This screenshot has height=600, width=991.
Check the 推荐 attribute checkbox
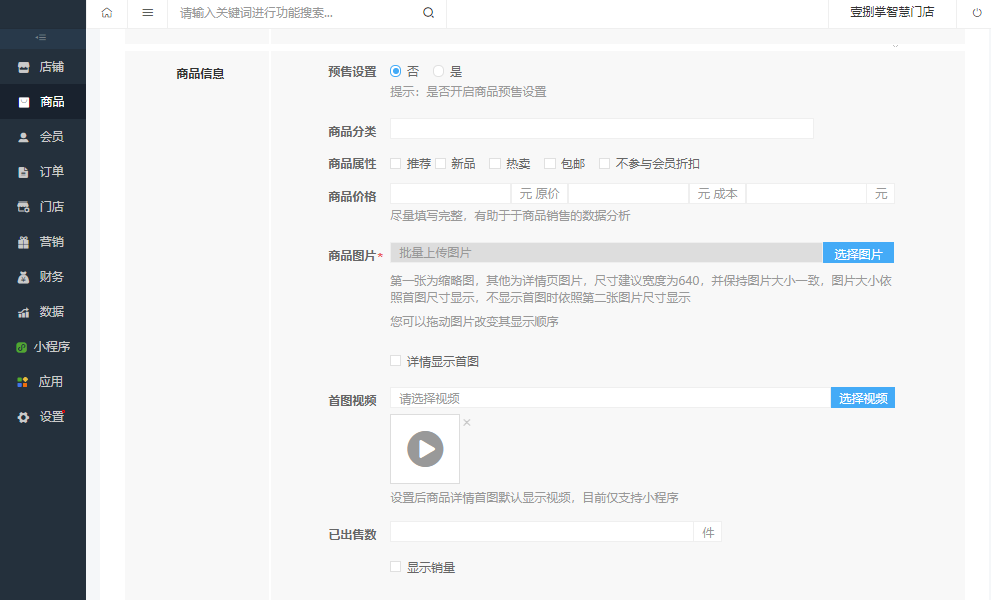click(x=396, y=164)
